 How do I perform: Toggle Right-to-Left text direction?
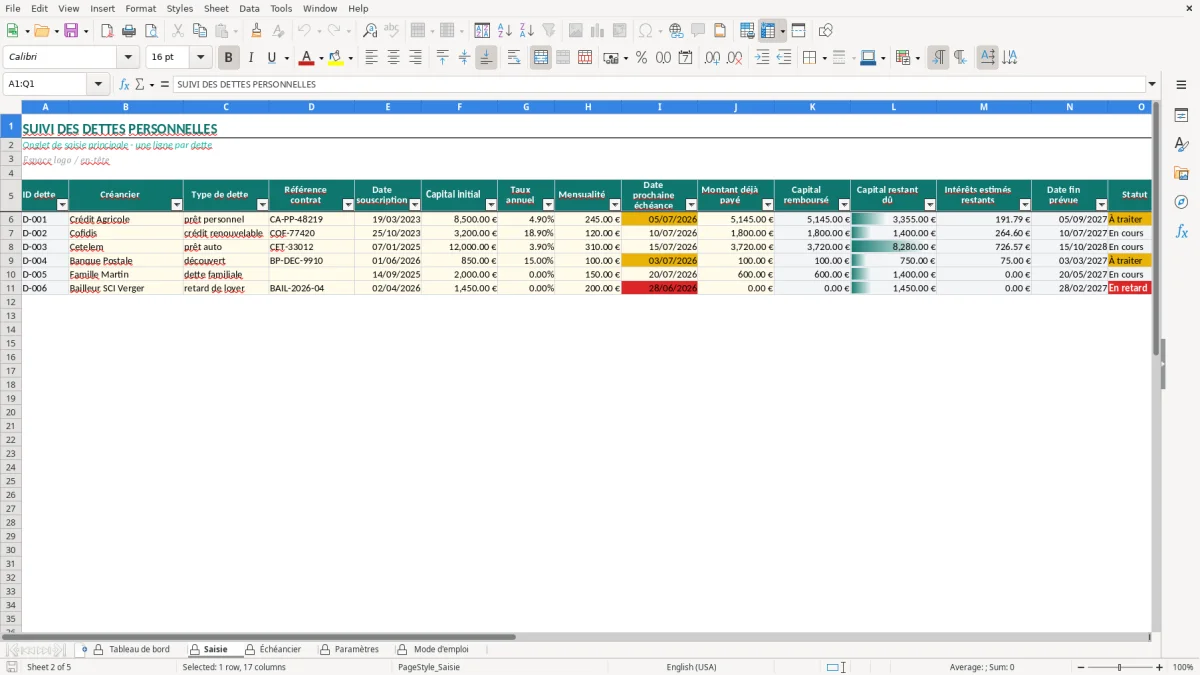(x=960, y=58)
